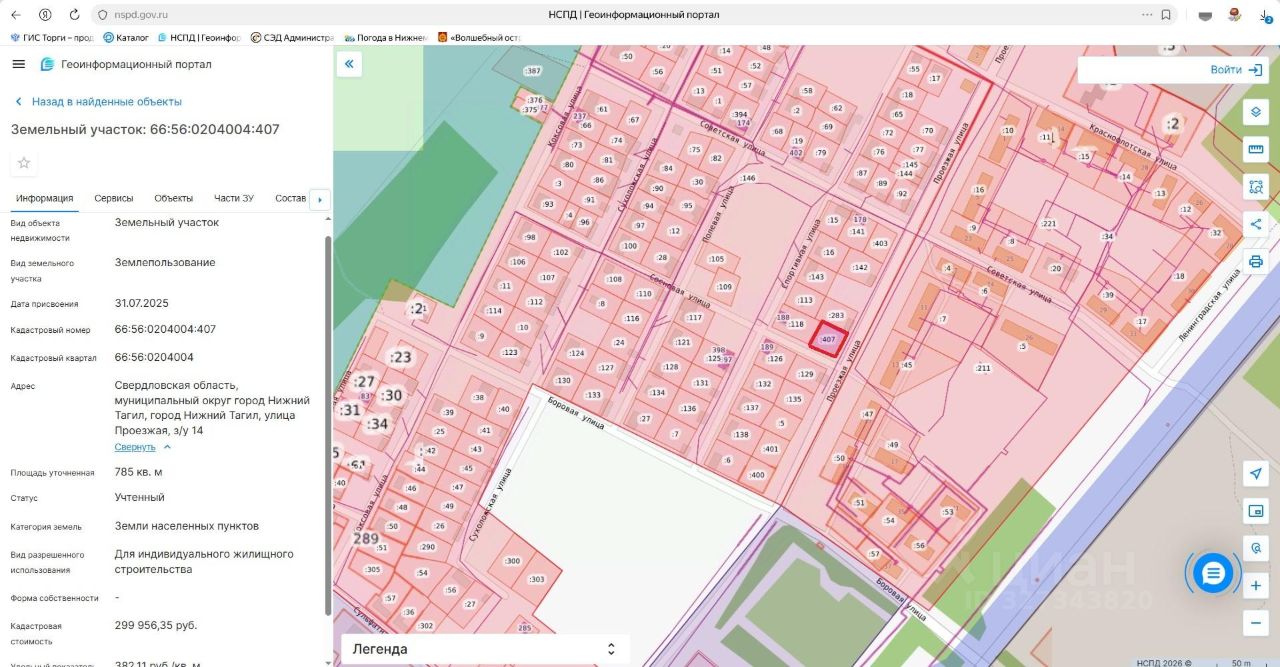1280x667 pixels.
Task: Click the share map icon
Action: pos(1256,224)
